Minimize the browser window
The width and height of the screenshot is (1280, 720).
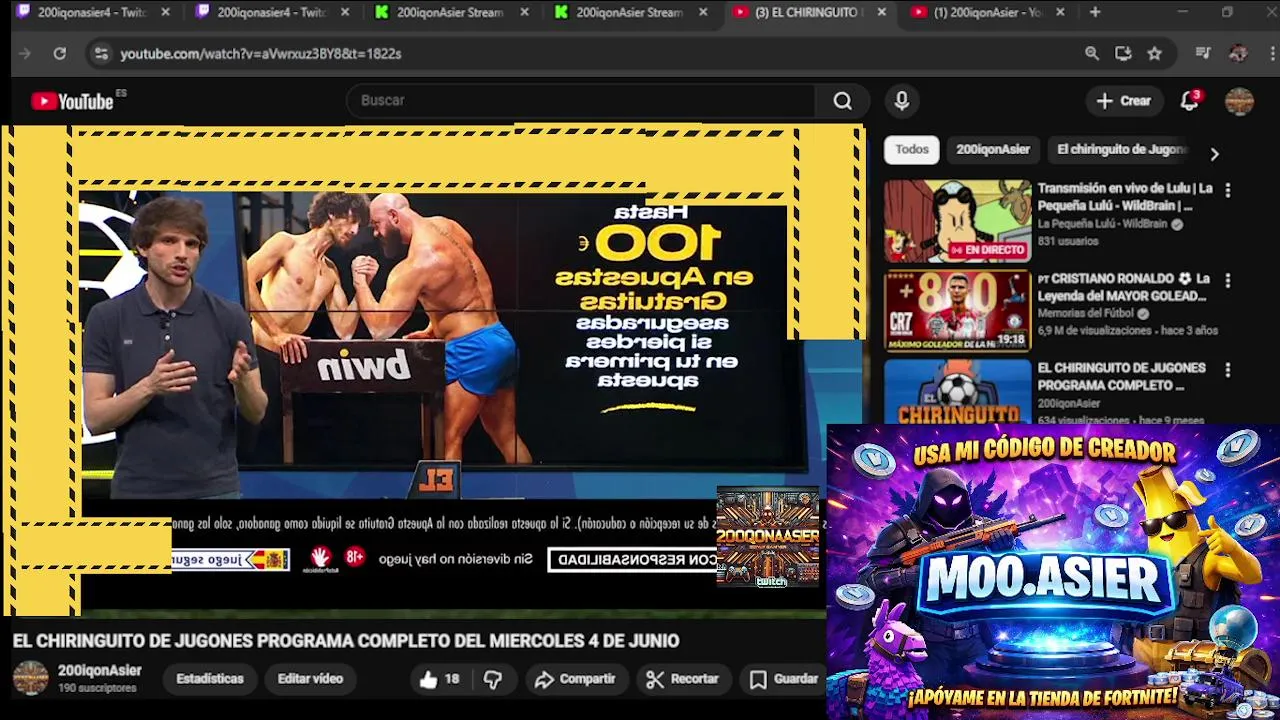(1182, 12)
